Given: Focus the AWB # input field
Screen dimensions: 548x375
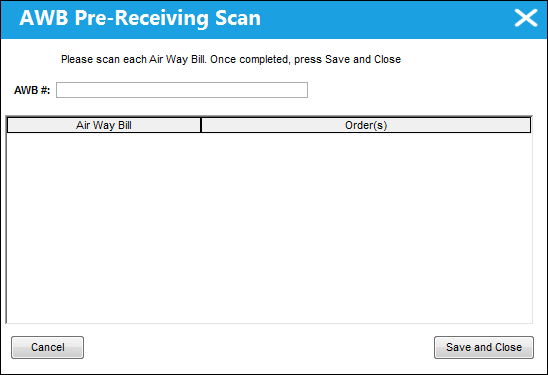Looking at the screenshot, I should coord(182,90).
